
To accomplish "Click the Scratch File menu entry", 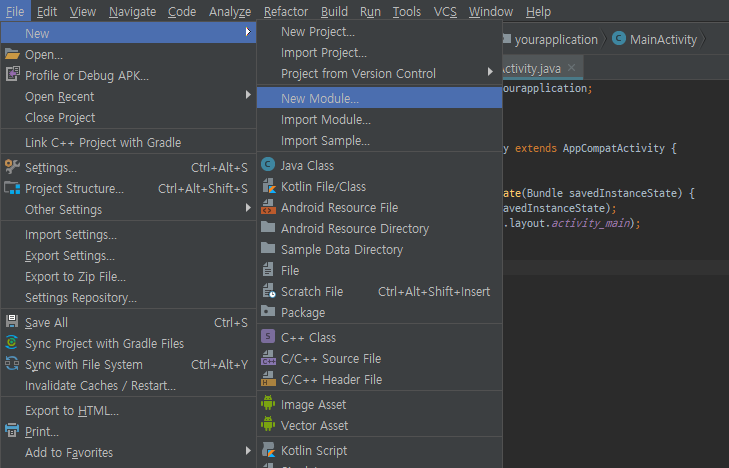I will [312, 291].
